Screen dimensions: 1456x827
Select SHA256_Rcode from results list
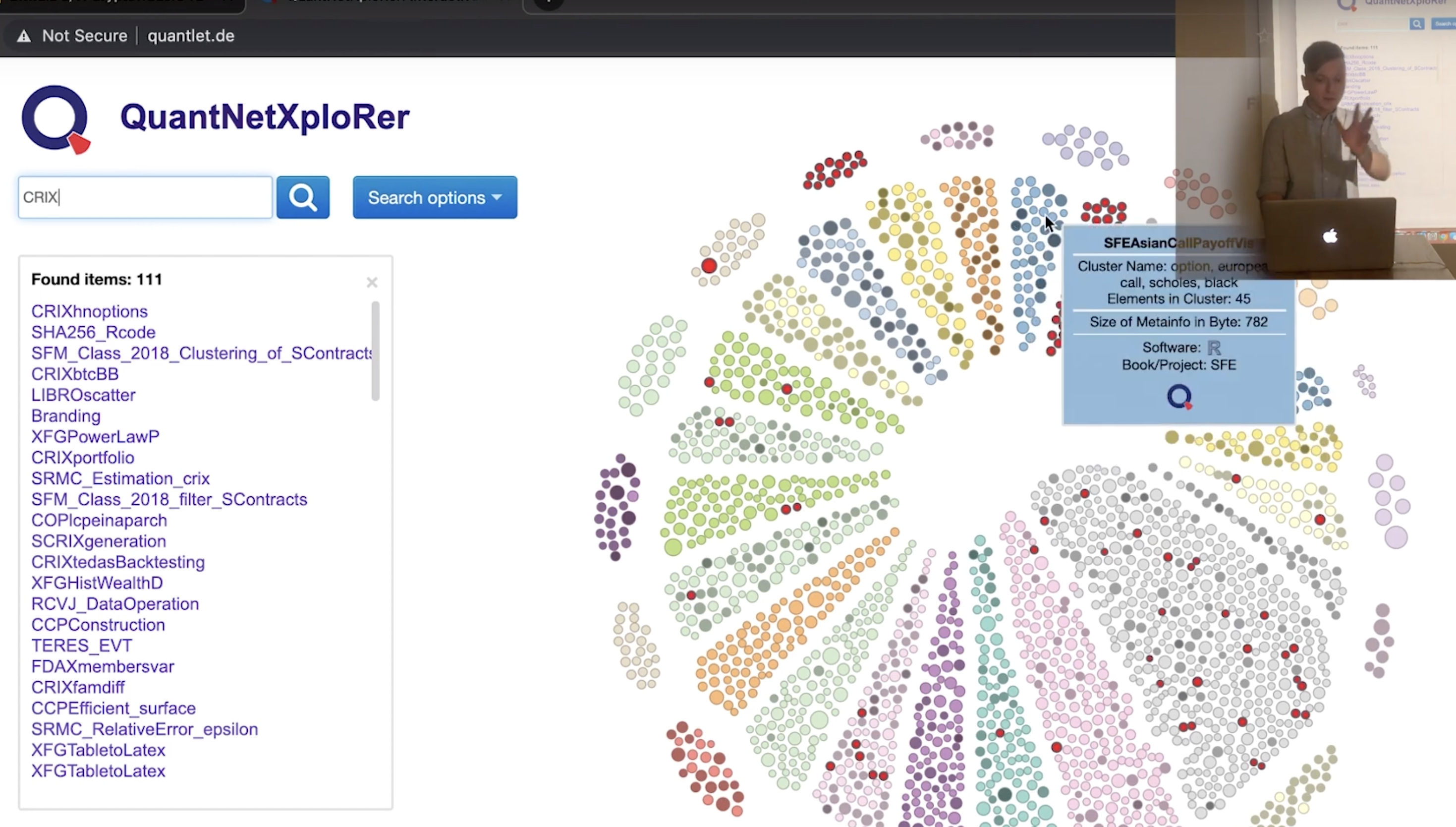(x=93, y=332)
